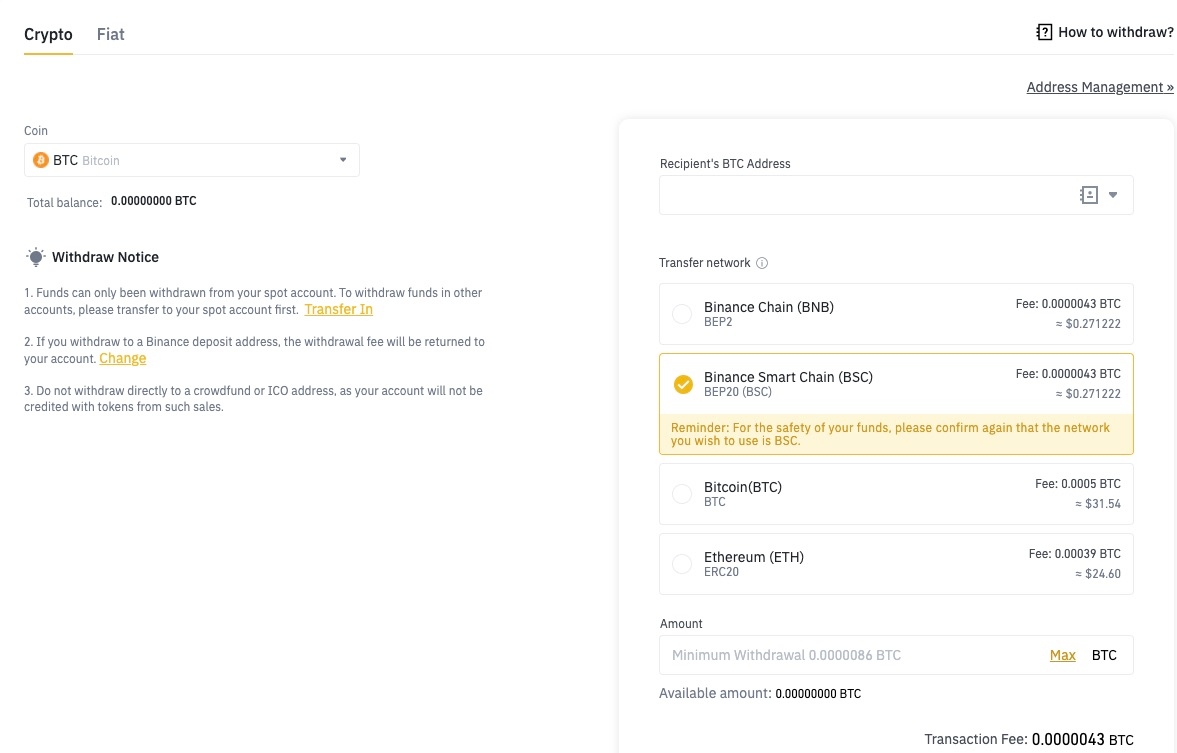Click the address book icon in recipient field
Viewport: 1177px width, 753px height.
tap(1089, 195)
